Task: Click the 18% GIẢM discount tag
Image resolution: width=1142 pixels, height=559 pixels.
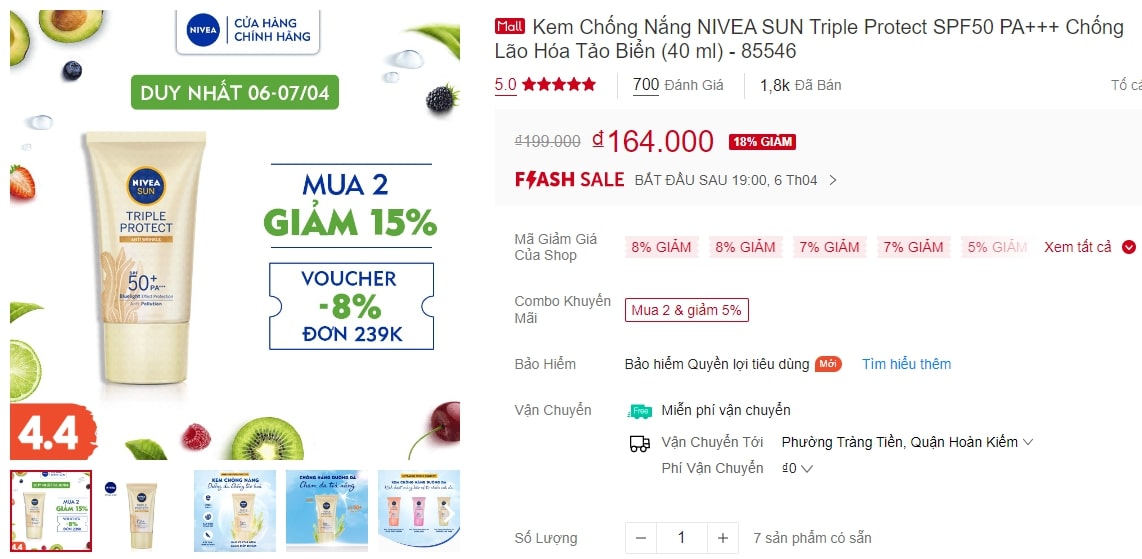Action: click(x=762, y=142)
